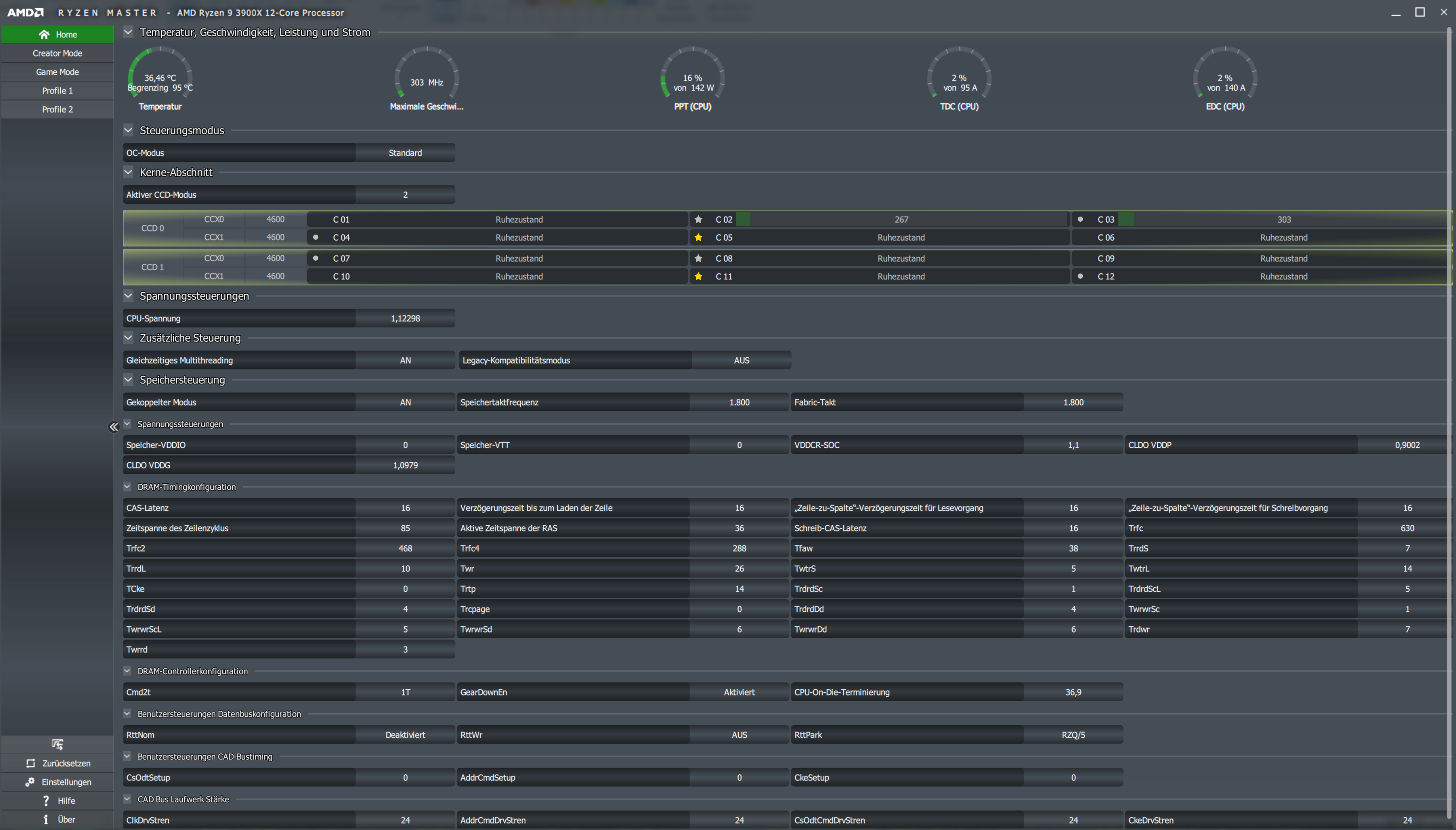Click Speichertaktfrequenz value 1.800
Image resolution: width=1456 pixels, height=830 pixels.
(739, 402)
